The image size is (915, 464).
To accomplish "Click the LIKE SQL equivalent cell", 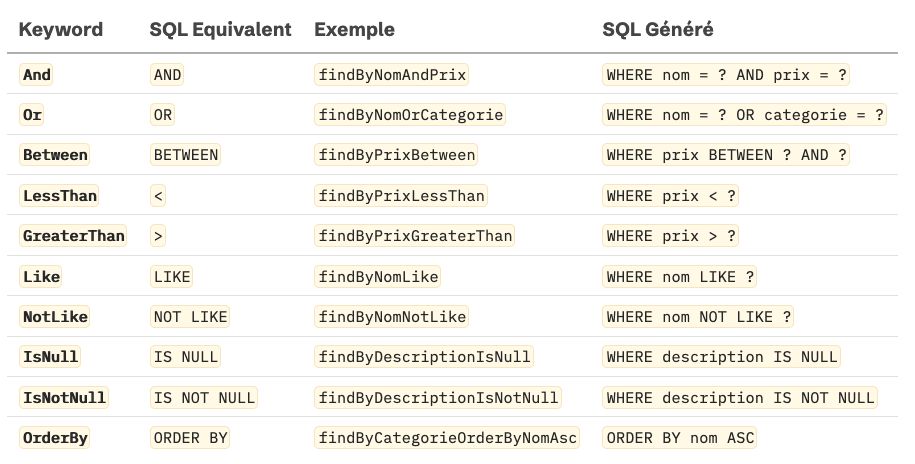I will click(172, 276).
